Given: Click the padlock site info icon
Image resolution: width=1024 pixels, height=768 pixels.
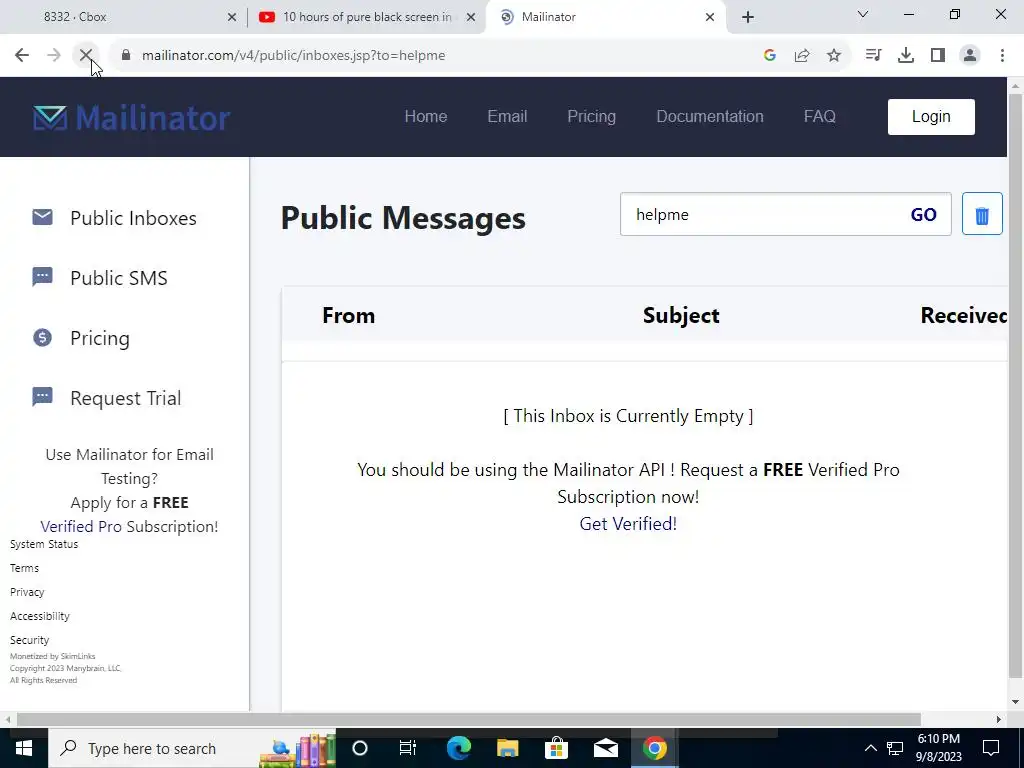Looking at the screenshot, I should [126, 56].
